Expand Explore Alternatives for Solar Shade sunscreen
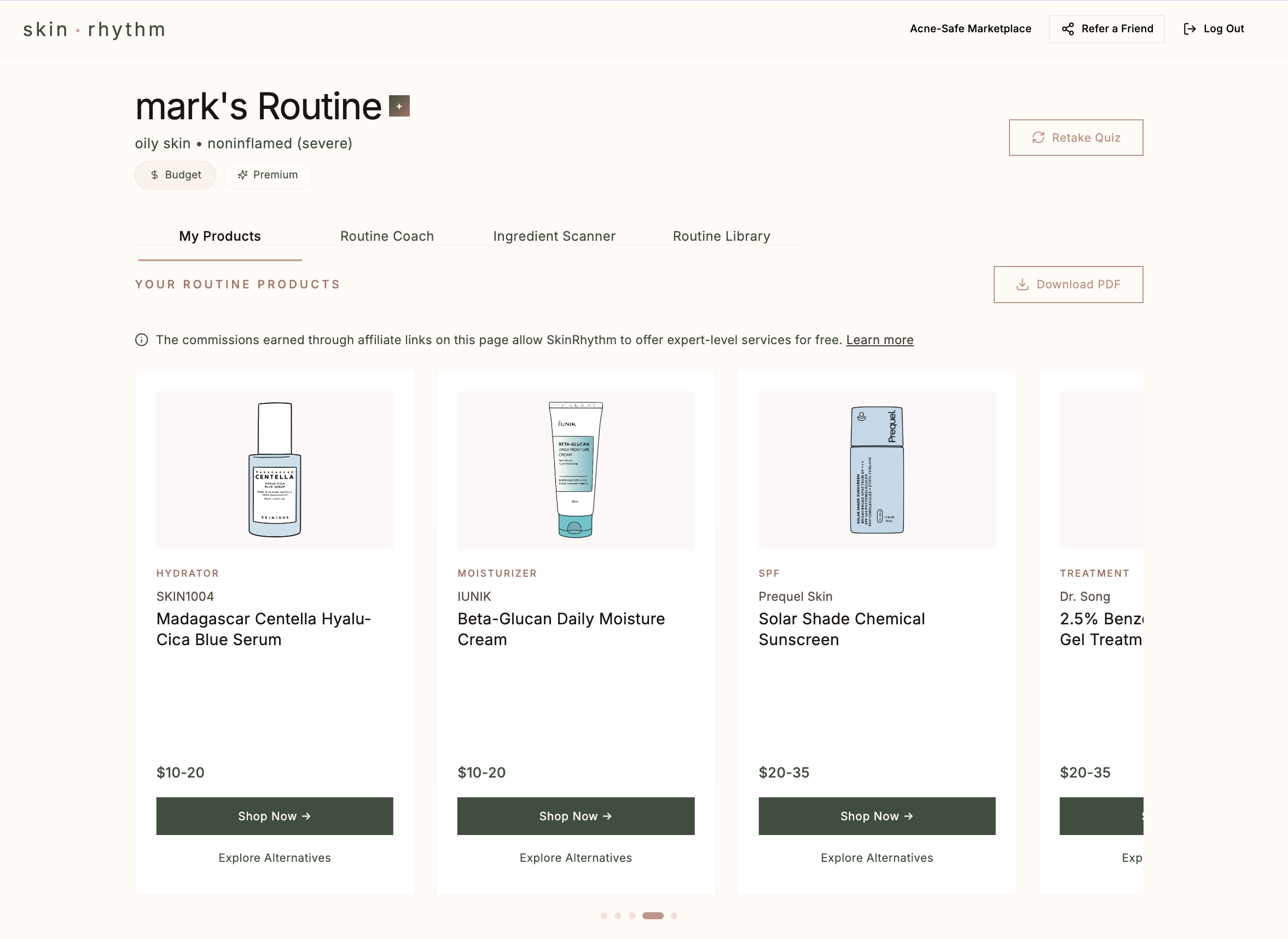 pyautogui.click(x=877, y=857)
